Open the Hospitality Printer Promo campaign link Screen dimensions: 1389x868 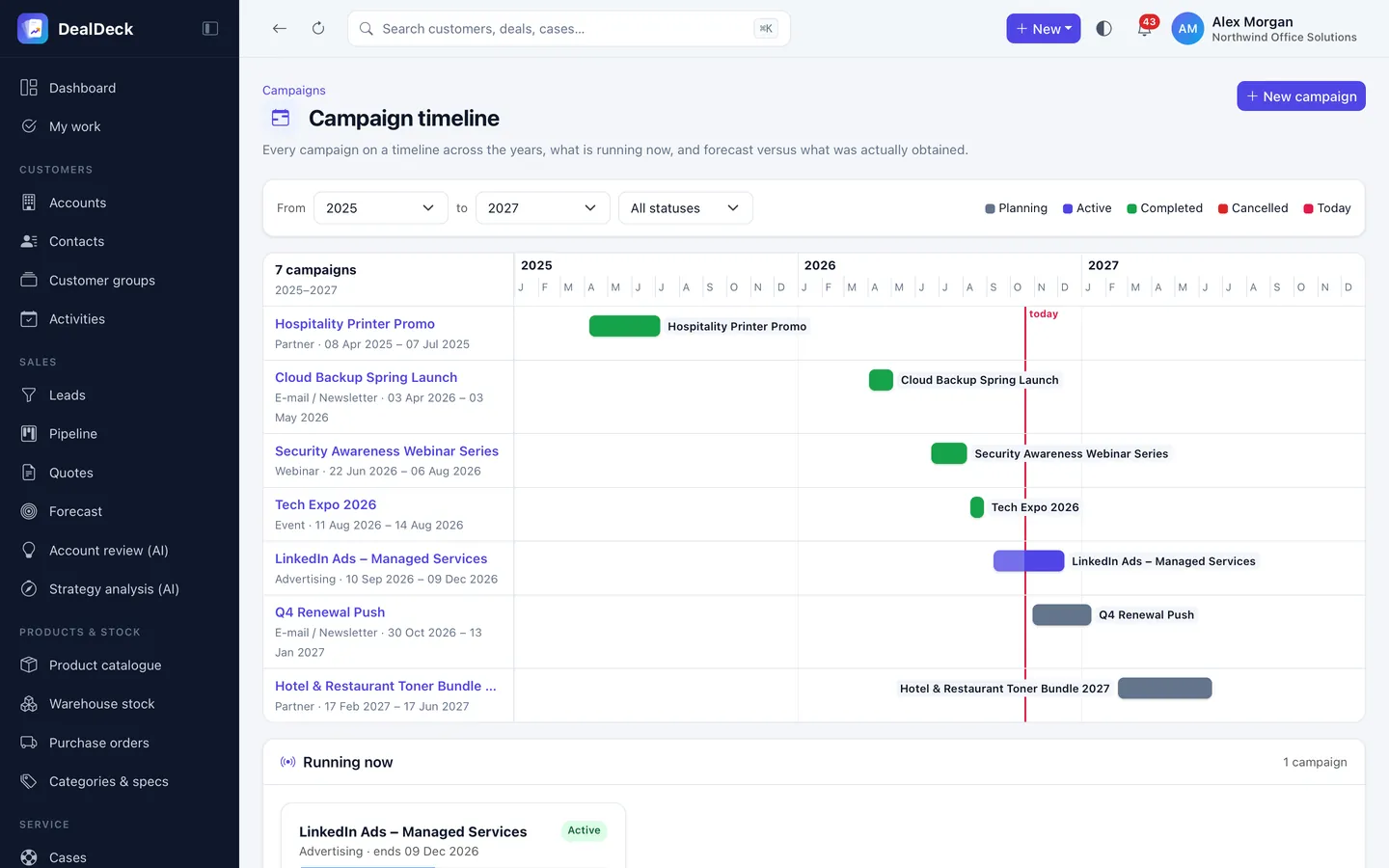click(355, 324)
